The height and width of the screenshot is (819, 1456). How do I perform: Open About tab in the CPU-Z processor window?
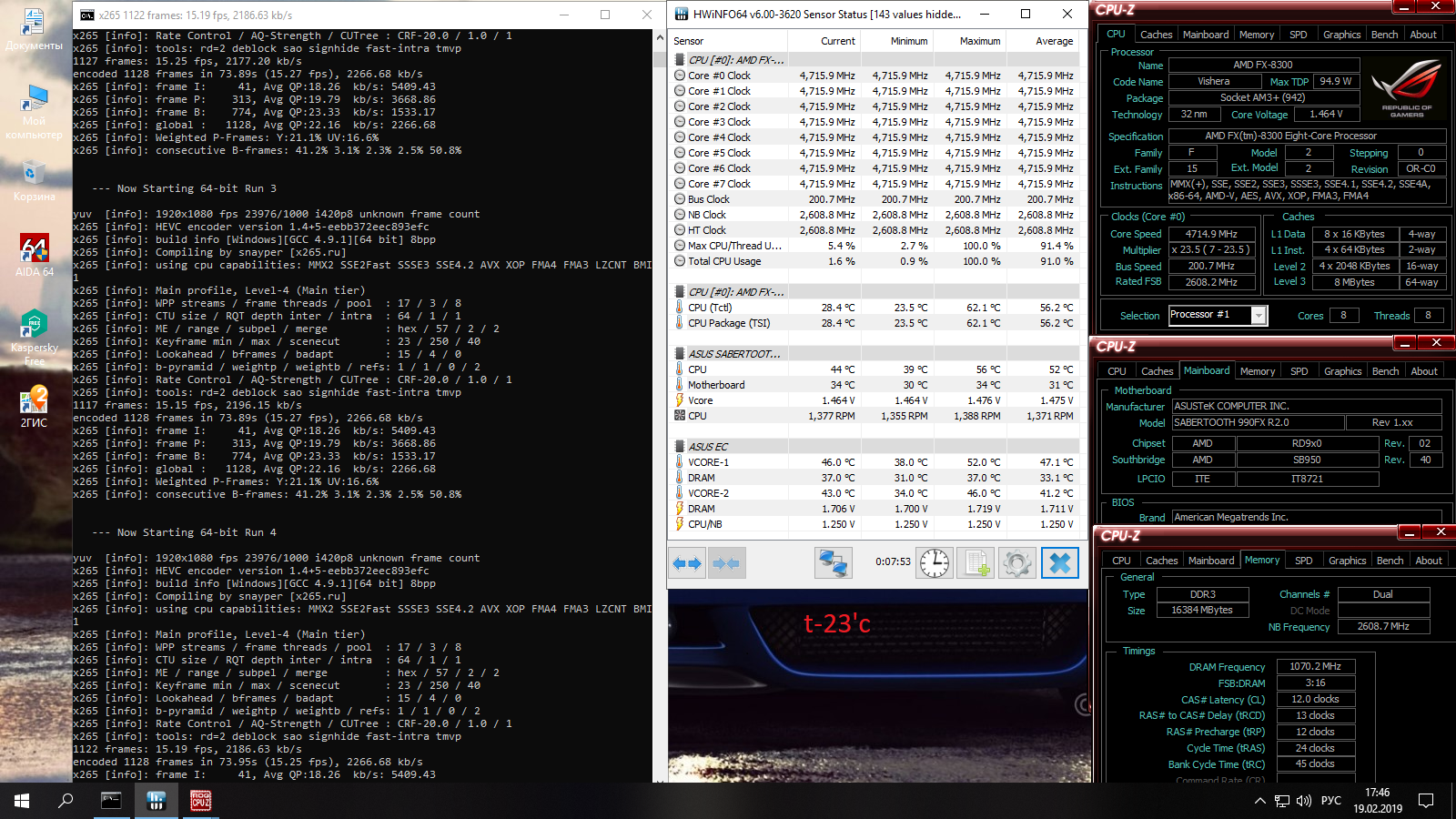(x=1423, y=35)
